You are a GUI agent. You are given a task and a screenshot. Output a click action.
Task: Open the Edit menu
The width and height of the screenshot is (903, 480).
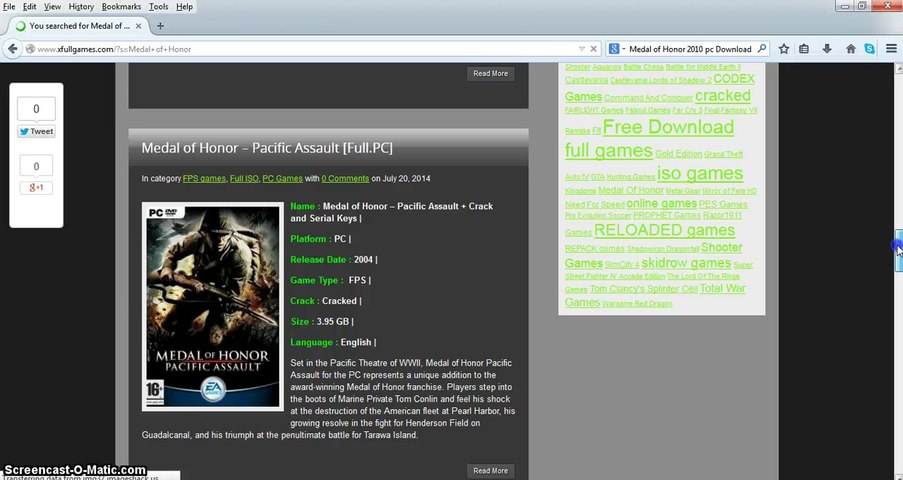[29, 6]
